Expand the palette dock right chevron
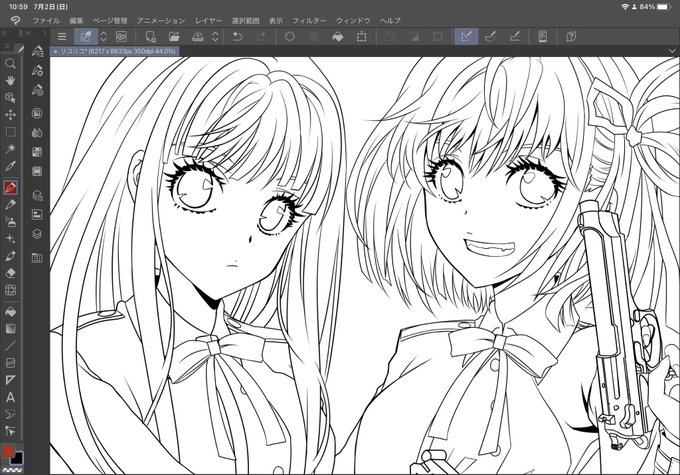The image size is (680, 475). click(44, 33)
